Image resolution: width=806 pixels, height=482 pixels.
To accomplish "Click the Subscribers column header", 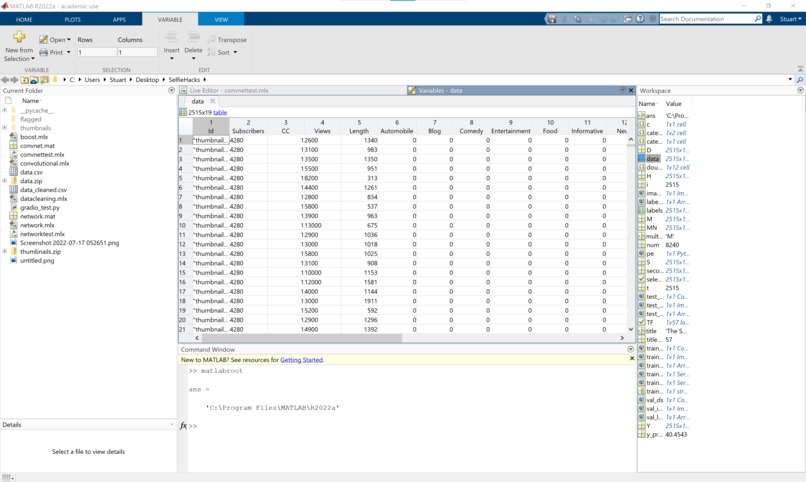I will (248, 127).
